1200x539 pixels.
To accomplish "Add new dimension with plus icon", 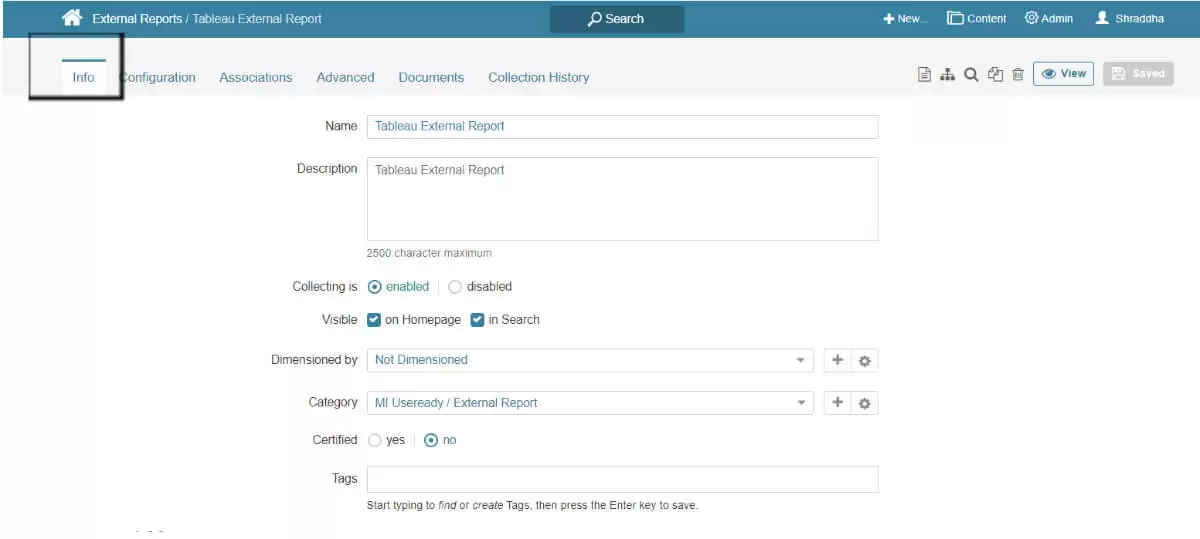I will pyautogui.click(x=838, y=360).
